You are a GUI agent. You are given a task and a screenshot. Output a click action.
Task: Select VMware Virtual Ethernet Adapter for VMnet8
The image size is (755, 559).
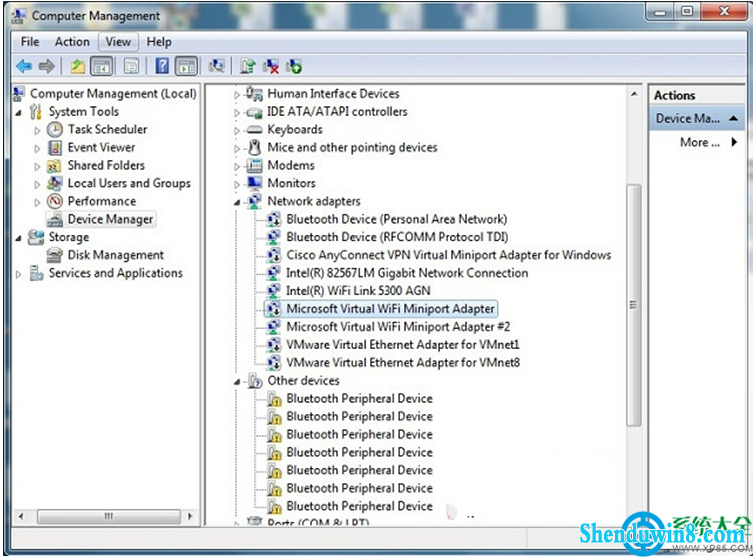pos(403,362)
